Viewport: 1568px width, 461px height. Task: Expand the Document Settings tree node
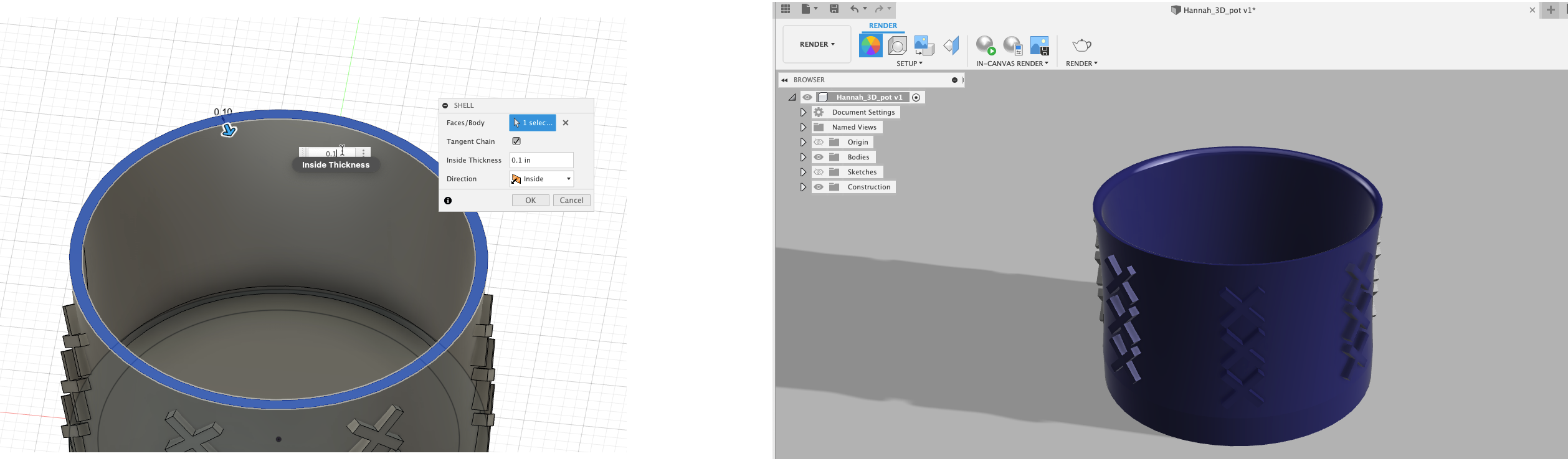pyautogui.click(x=803, y=112)
